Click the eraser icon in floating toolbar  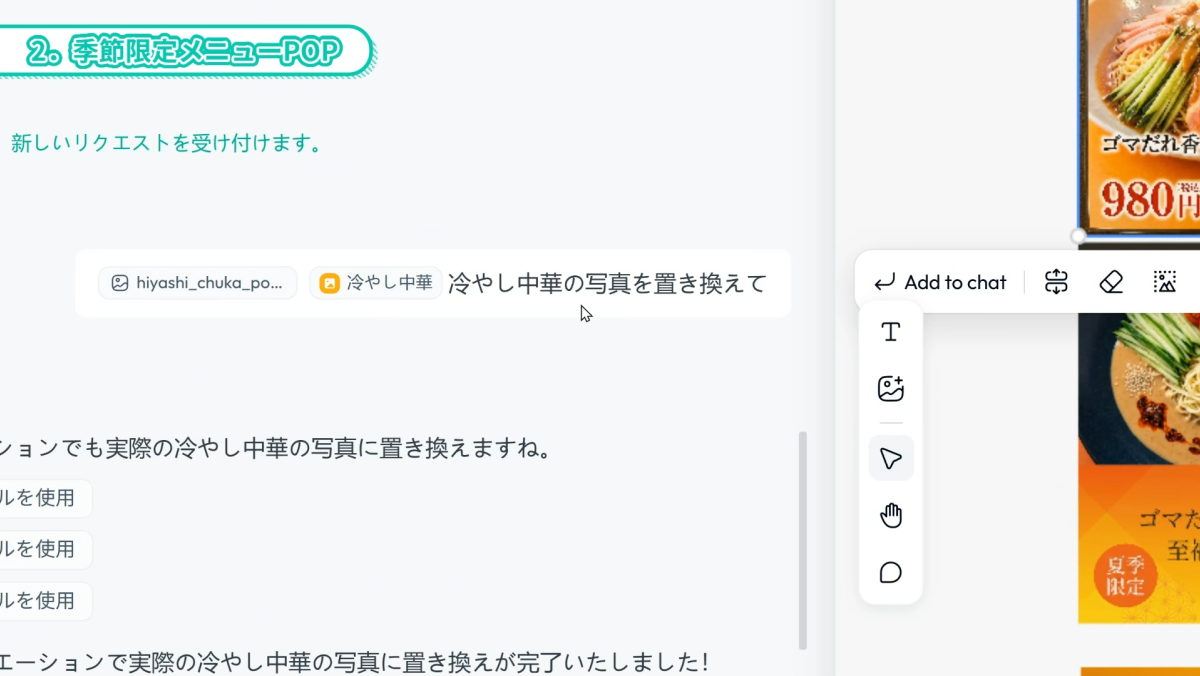(x=1111, y=283)
